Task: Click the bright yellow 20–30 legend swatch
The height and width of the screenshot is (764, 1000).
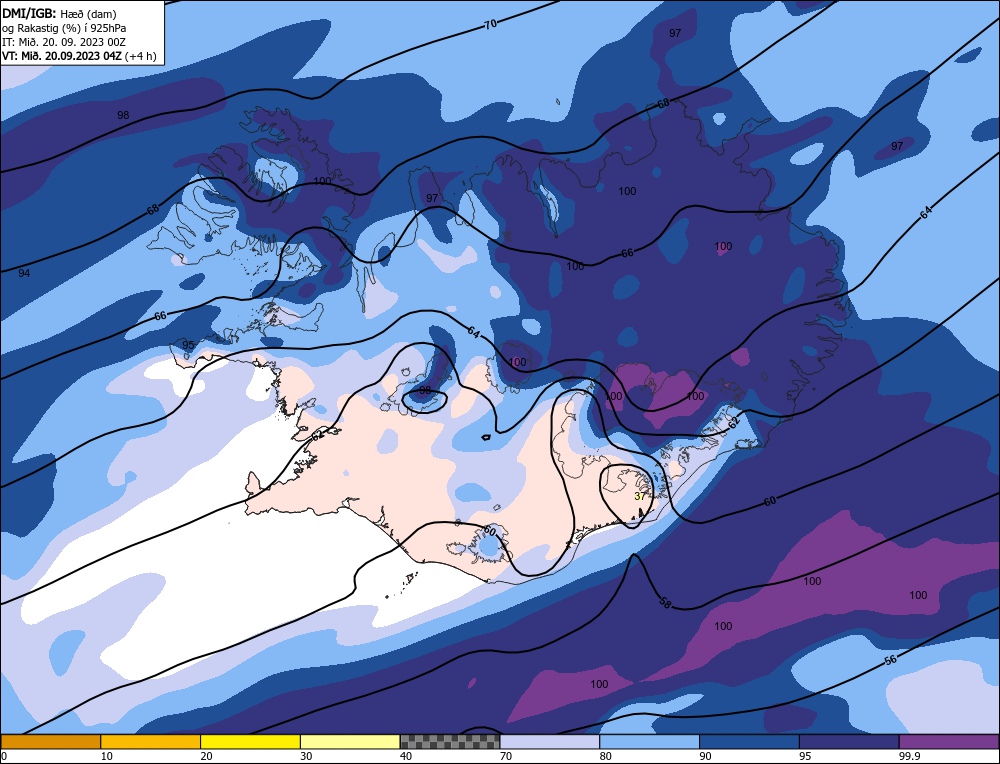Action: 250,741
